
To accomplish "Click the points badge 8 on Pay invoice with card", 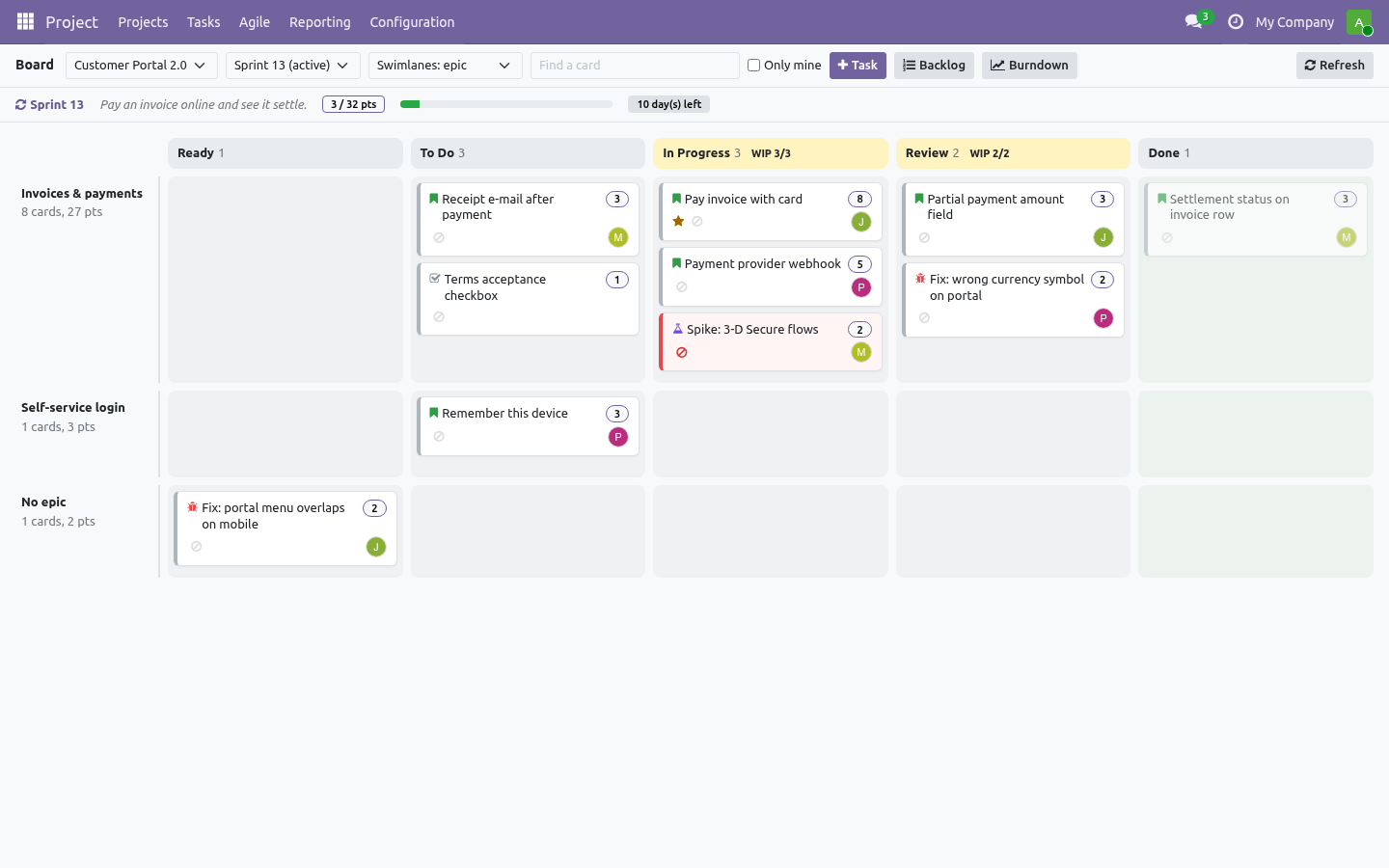I will 859,199.
